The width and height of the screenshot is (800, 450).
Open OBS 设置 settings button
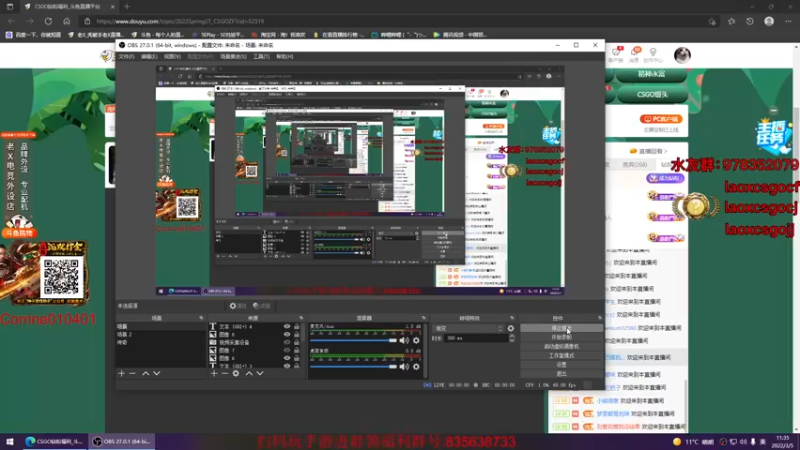[561, 365]
